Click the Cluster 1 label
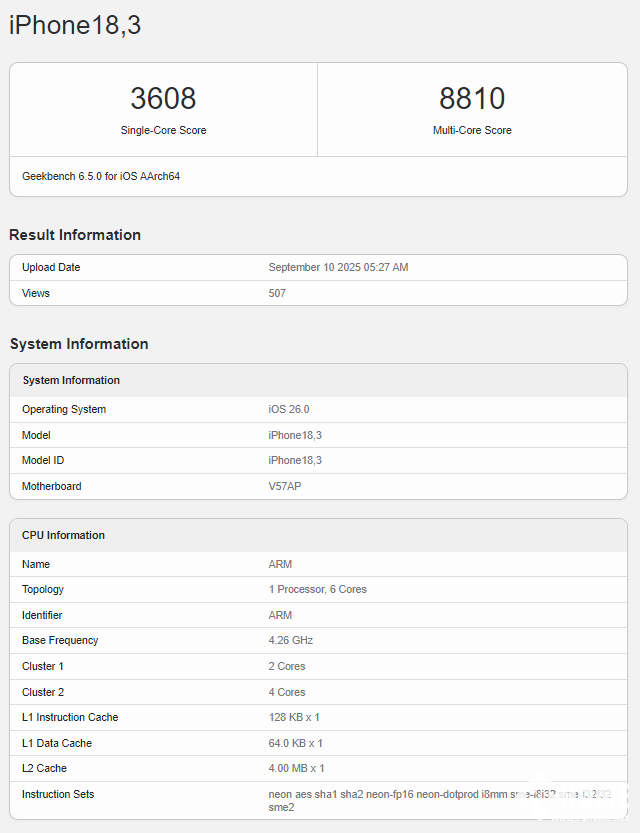Viewport: 640px width, 833px height. click(42, 667)
